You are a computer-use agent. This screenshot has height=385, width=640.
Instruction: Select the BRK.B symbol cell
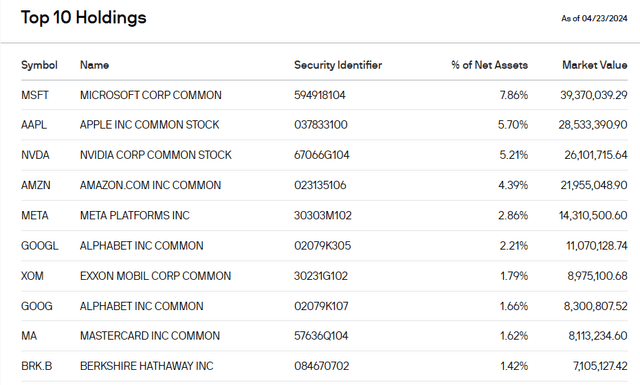pyautogui.click(x=37, y=366)
